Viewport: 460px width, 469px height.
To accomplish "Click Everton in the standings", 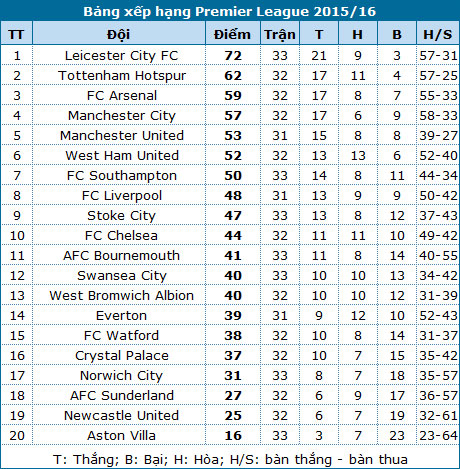I will 122,316.
